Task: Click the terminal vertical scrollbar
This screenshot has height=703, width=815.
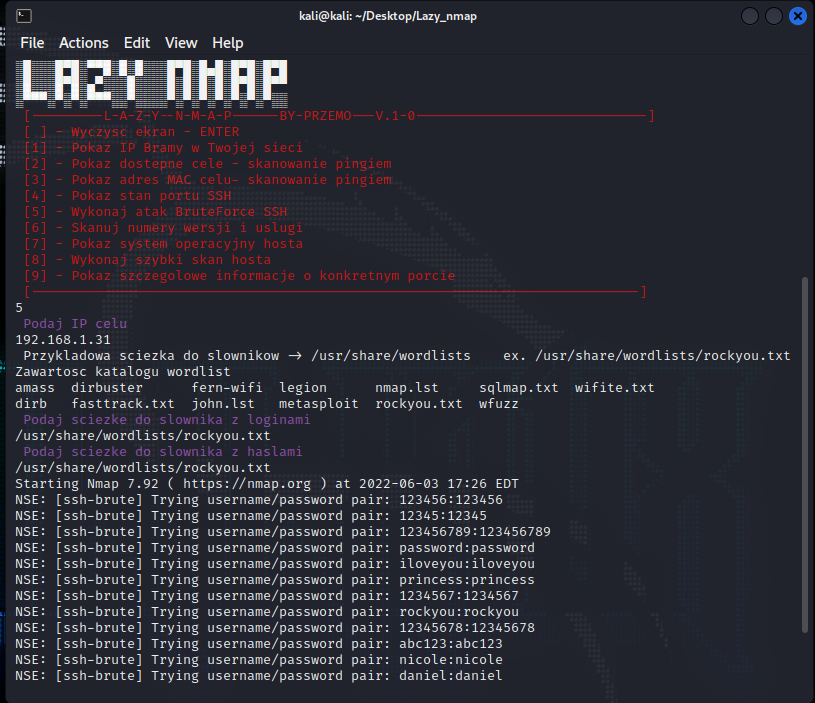Action: click(x=805, y=455)
